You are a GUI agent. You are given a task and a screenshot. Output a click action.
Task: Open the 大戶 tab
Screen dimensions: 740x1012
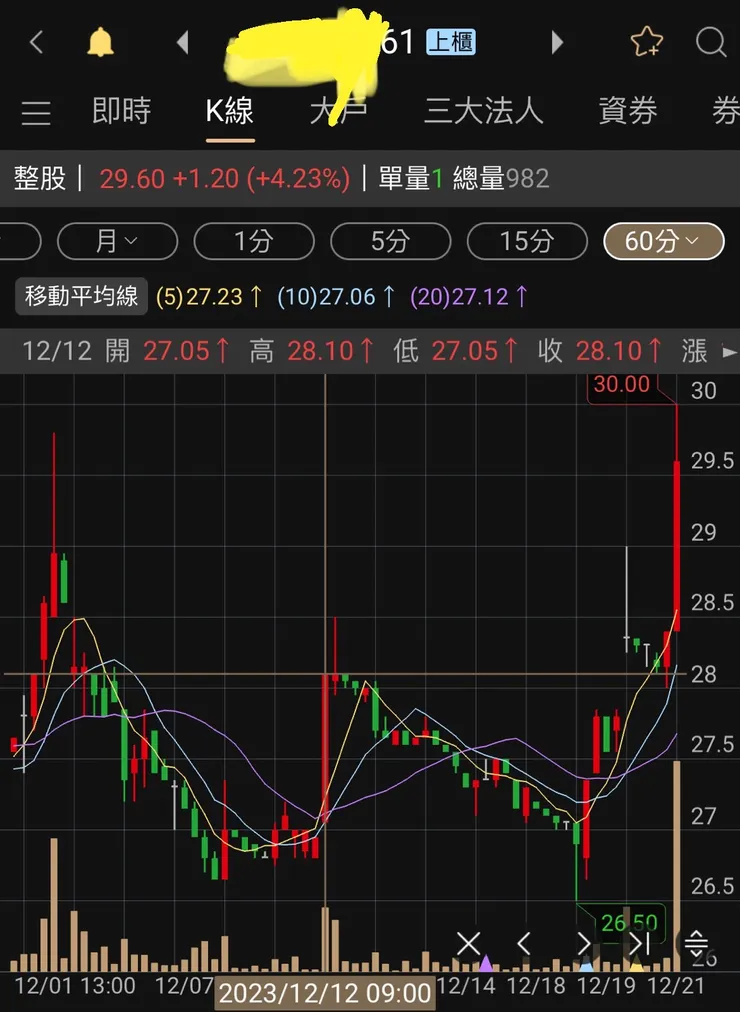(x=339, y=111)
